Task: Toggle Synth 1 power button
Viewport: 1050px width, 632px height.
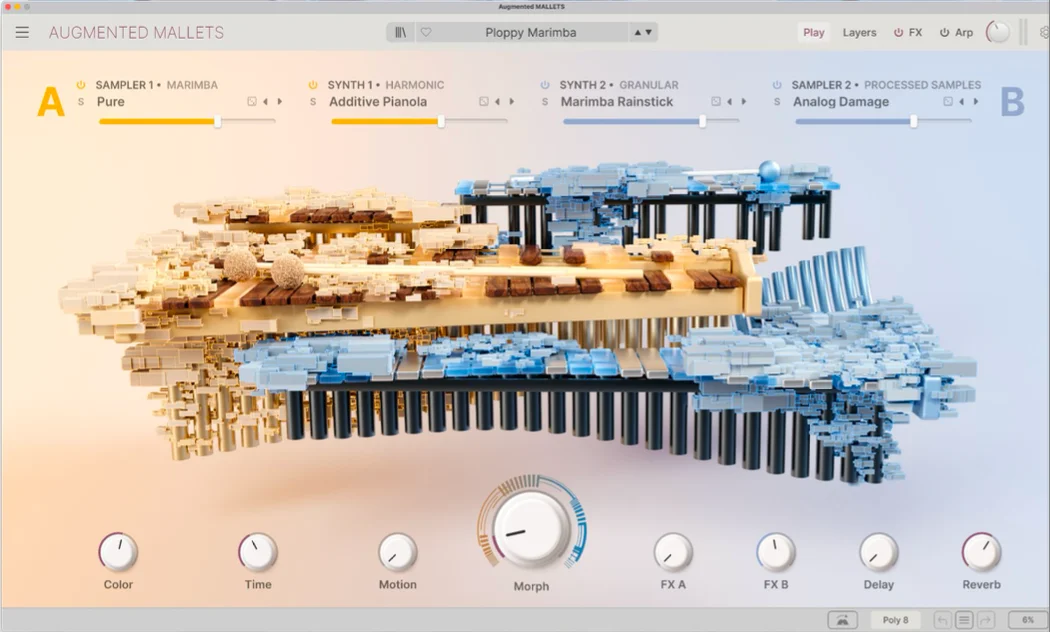Action: pos(313,85)
